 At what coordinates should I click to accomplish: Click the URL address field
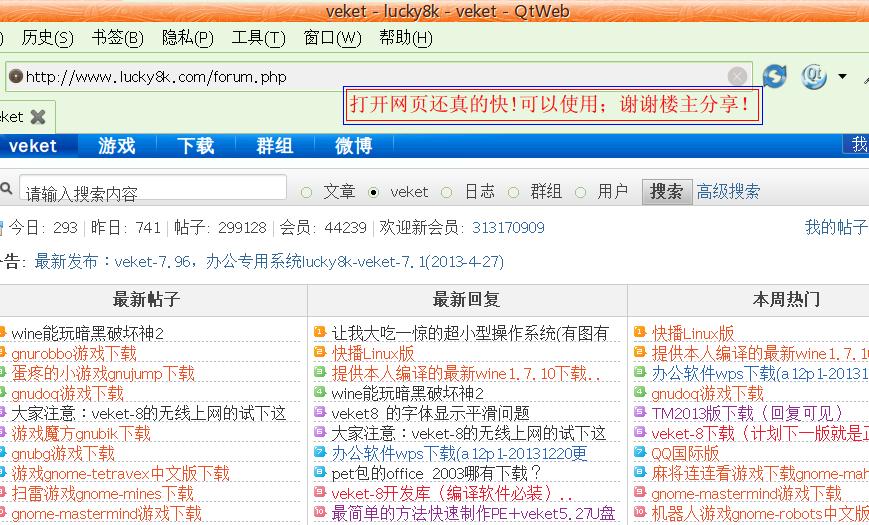(379, 77)
